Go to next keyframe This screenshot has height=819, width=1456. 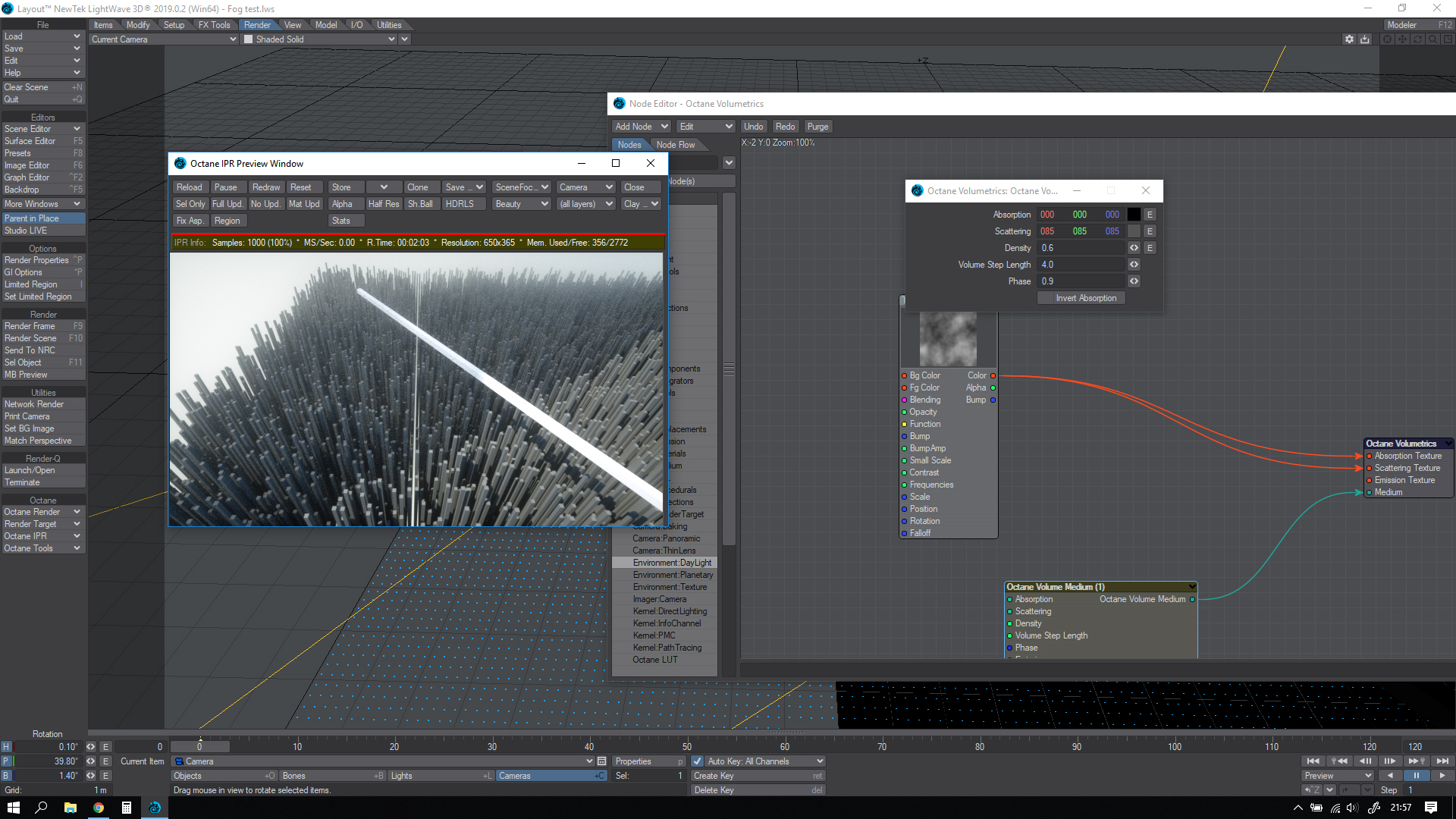(x=1416, y=761)
